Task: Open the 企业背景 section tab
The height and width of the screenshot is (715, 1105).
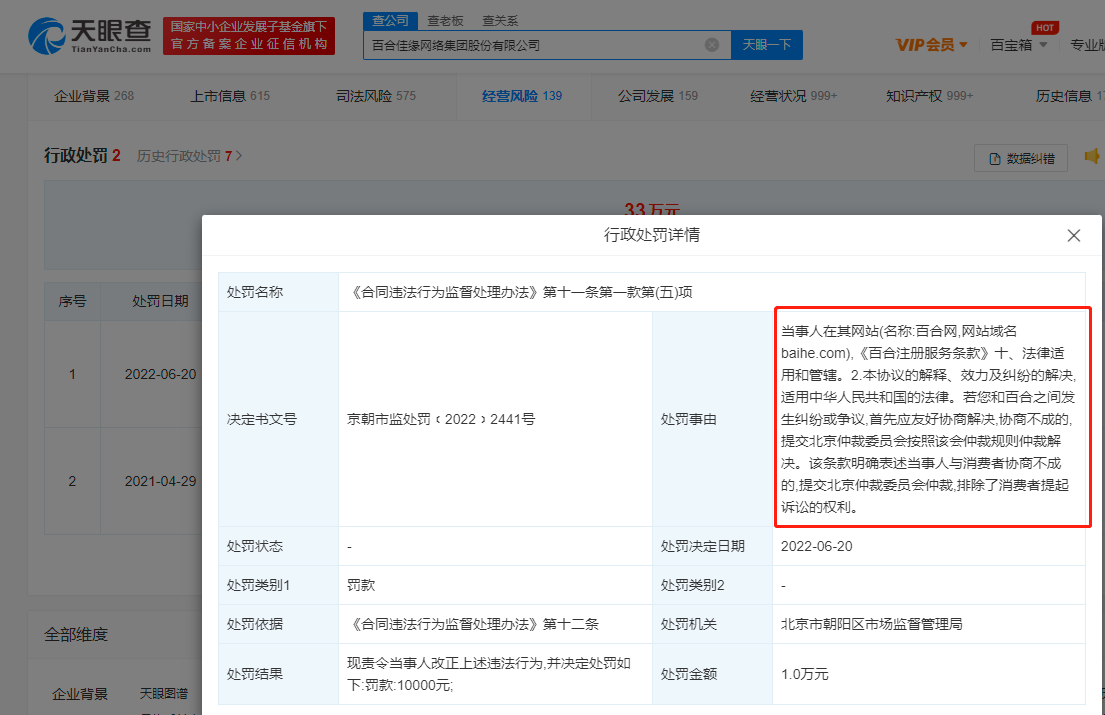Action: 93,96
